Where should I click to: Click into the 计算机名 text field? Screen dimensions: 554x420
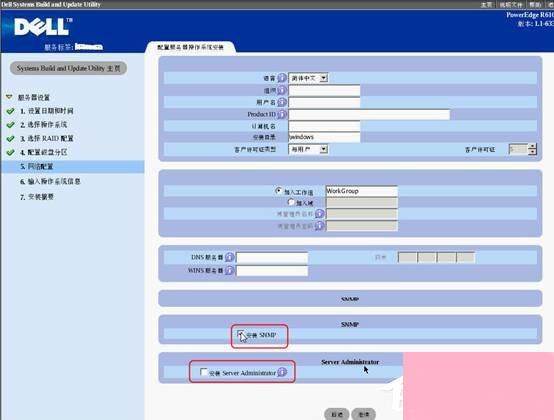324,126
